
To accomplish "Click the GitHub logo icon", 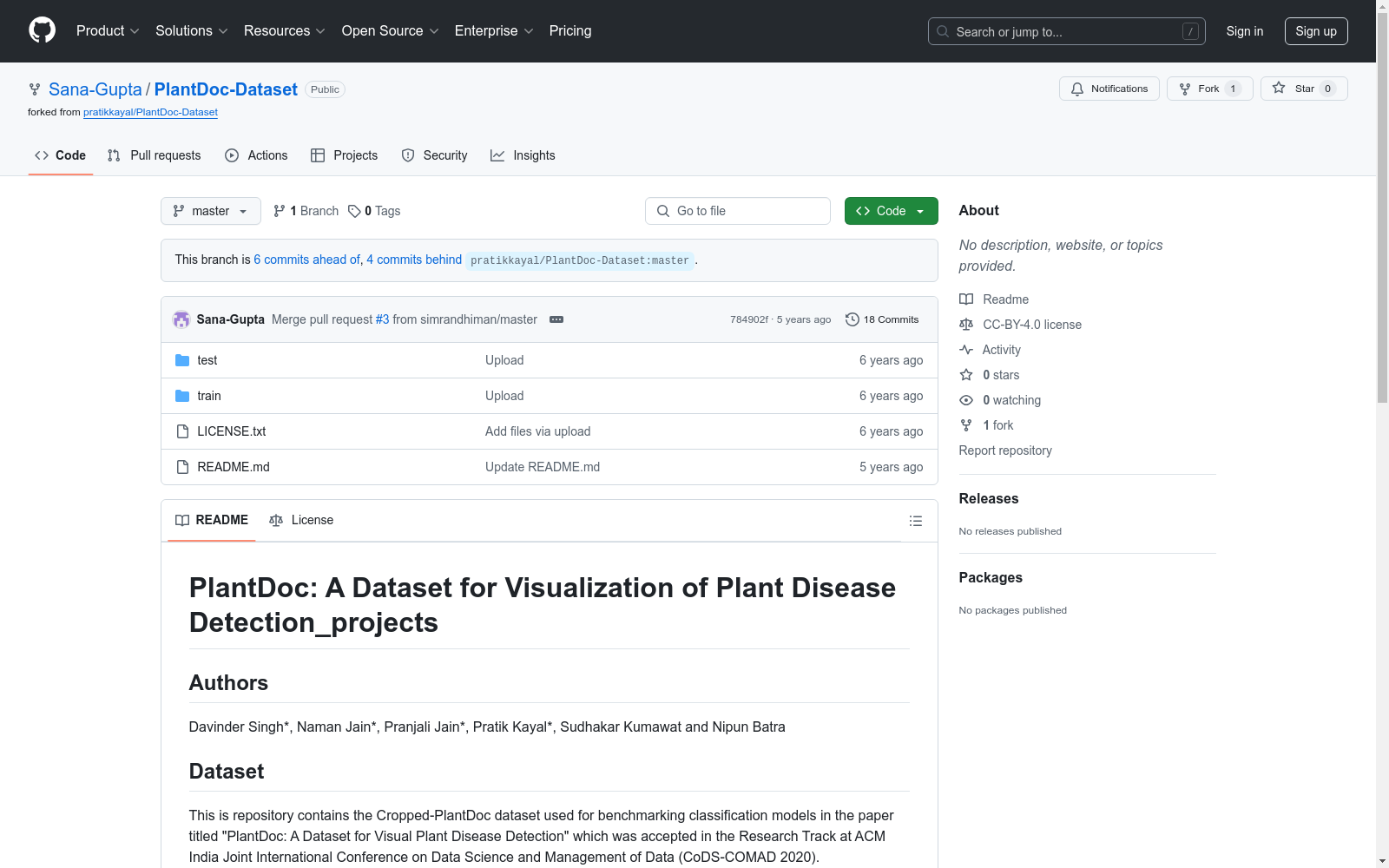I will [42, 30].
